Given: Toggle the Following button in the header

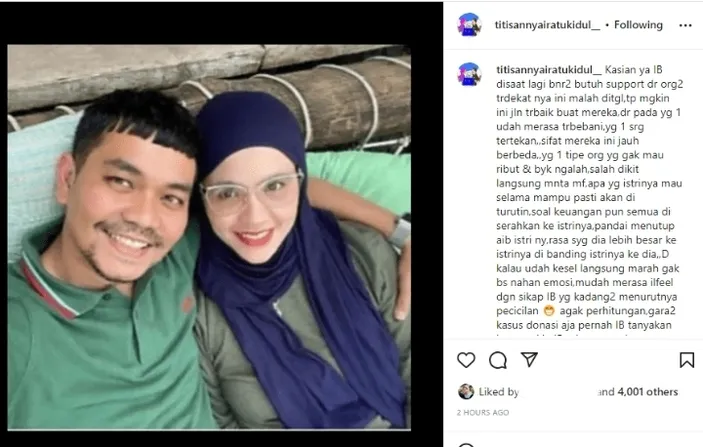Looking at the screenshot, I should [638, 25].
